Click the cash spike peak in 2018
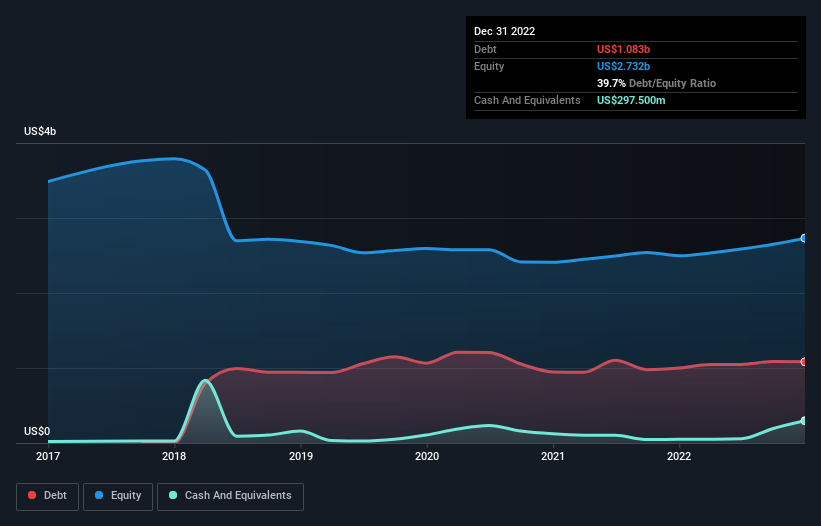 coord(205,381)
